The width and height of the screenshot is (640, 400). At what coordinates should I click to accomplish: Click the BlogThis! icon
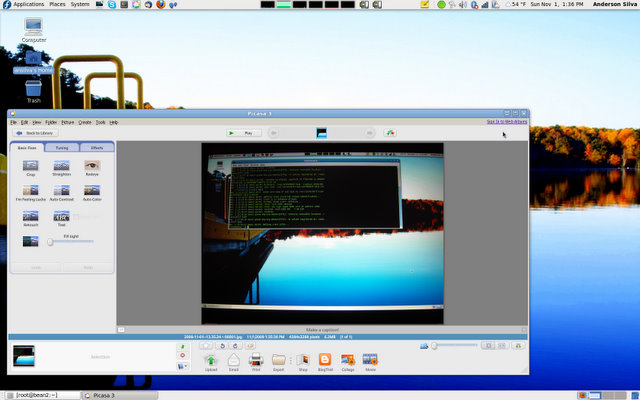[324, 360]
